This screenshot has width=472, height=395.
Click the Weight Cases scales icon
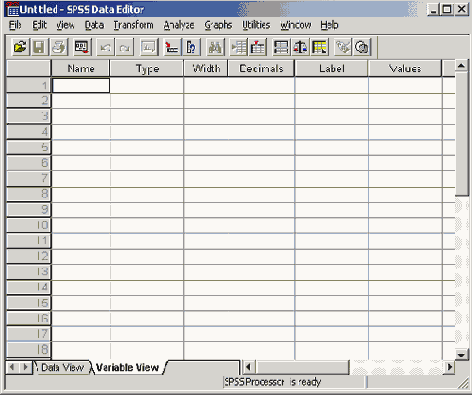[x=300, y=47]
